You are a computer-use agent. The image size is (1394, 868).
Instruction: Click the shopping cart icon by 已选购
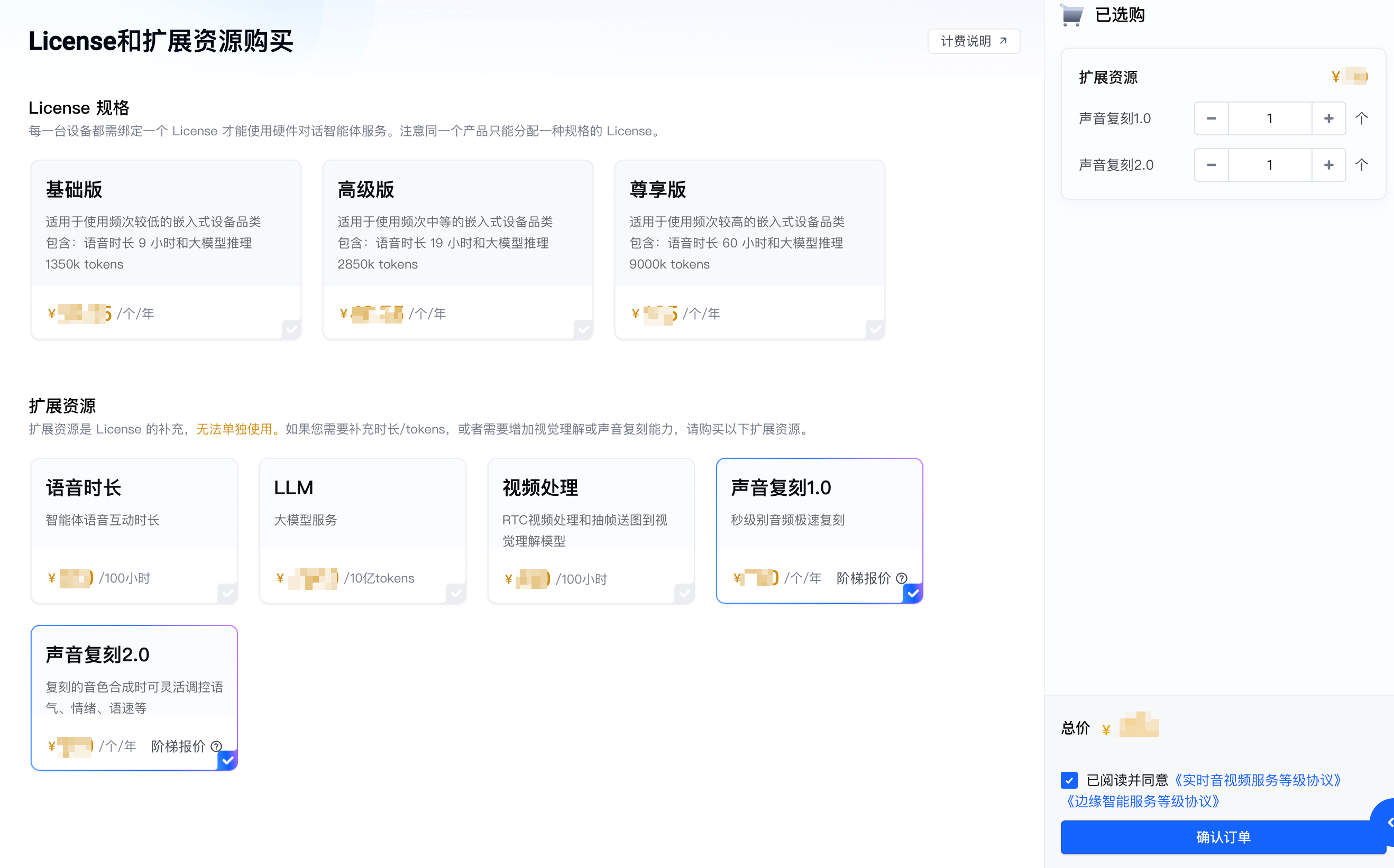(x=1071, y=15)
